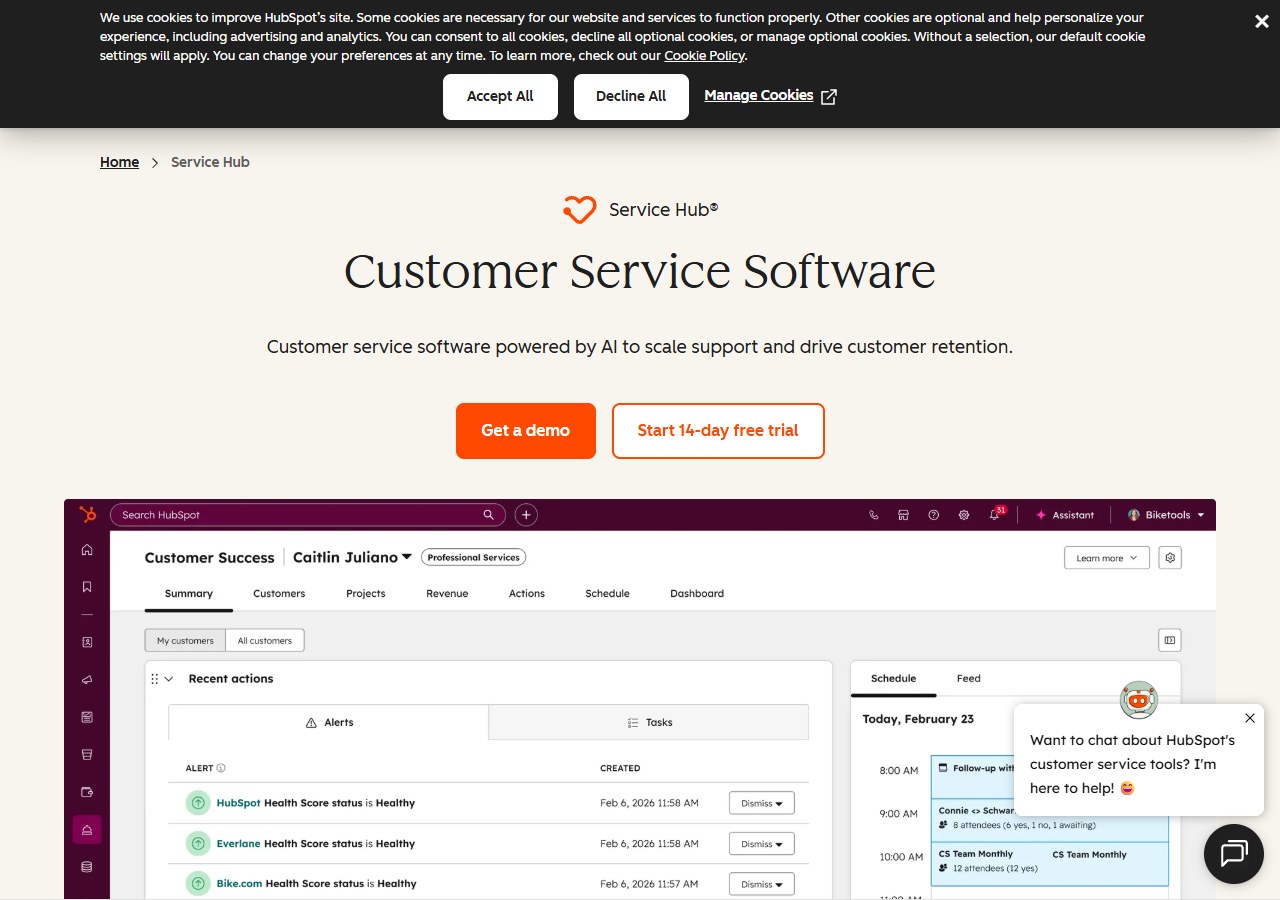Image resolution: width=1280 pixels, height=900 pixels.
Task: Open the notifications bell with 31 badge
Action: click(x=996, y=514)
